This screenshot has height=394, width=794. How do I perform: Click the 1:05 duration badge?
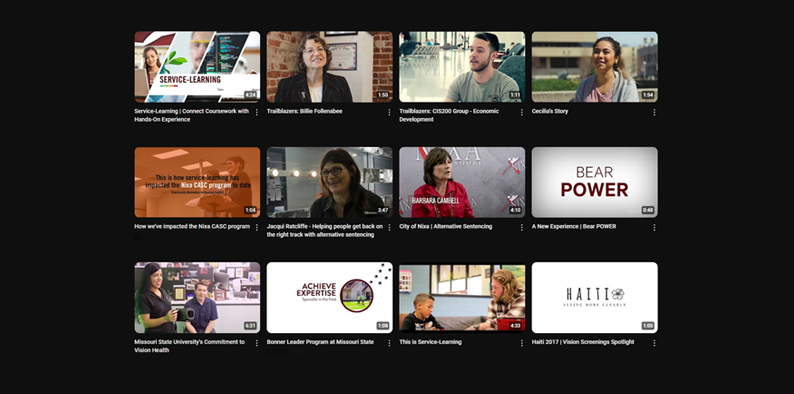pyautogui.click(x=648, y=326)
